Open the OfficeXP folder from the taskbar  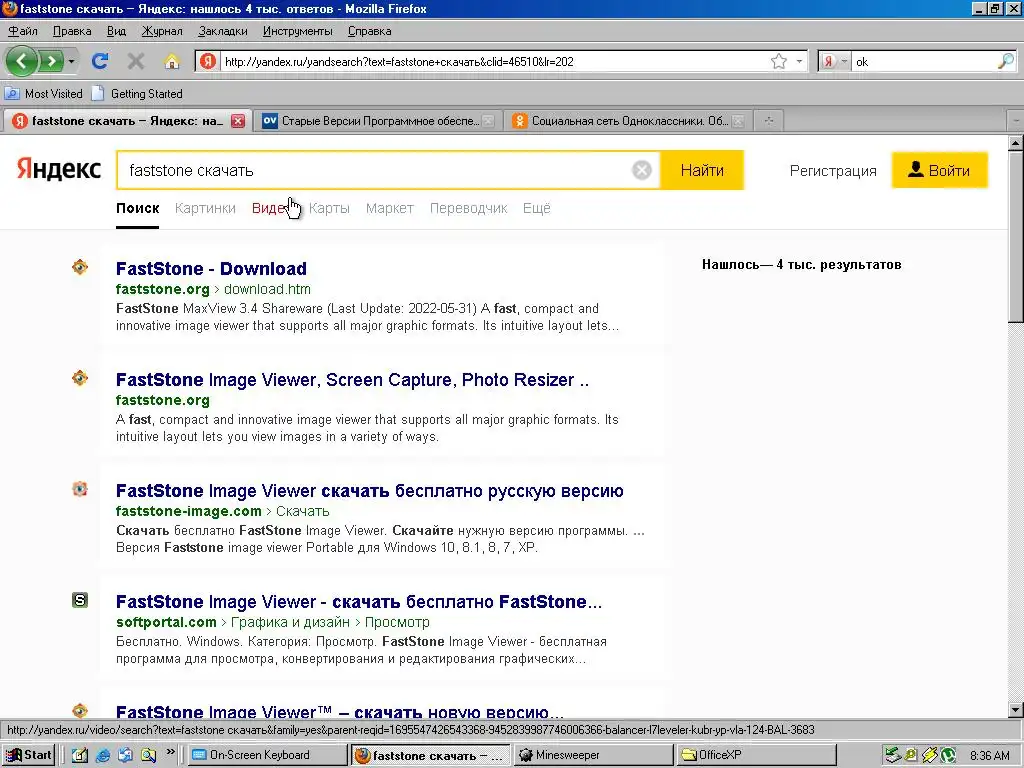(756, 755)
